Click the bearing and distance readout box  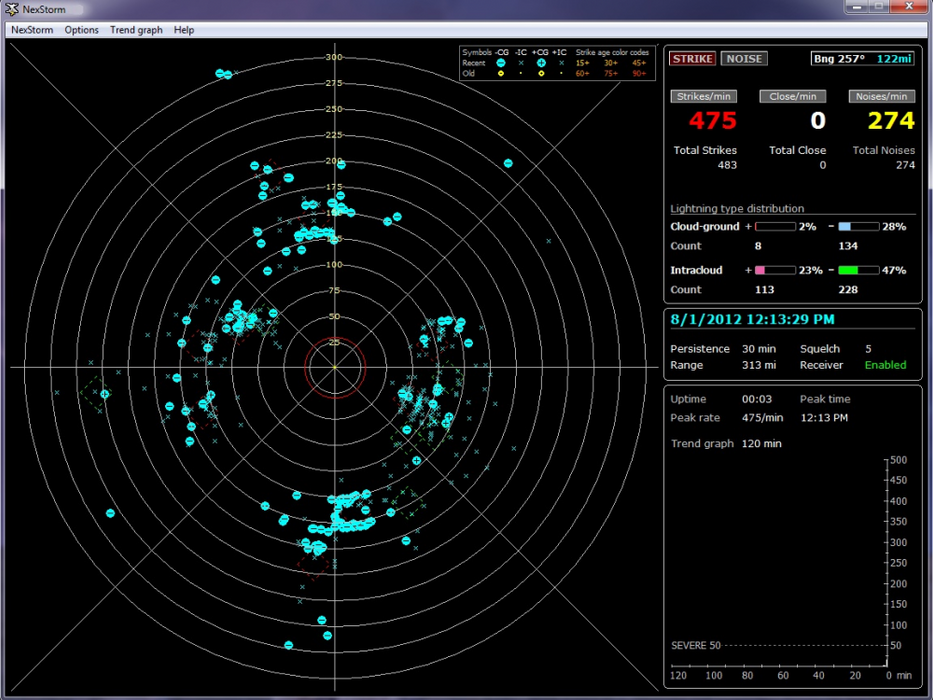tap(862, 59)
